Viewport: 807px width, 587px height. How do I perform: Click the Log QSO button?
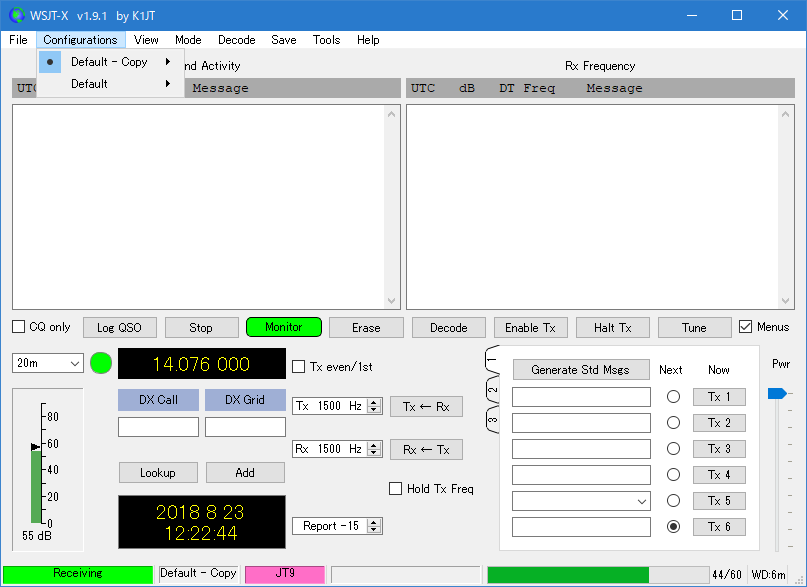point(119,328)
